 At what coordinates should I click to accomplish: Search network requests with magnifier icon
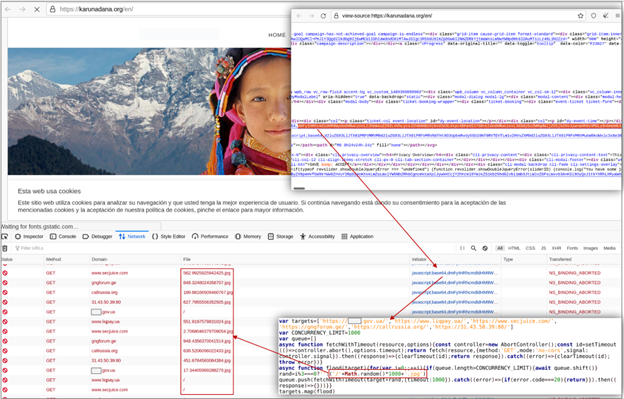pos(474,248)
